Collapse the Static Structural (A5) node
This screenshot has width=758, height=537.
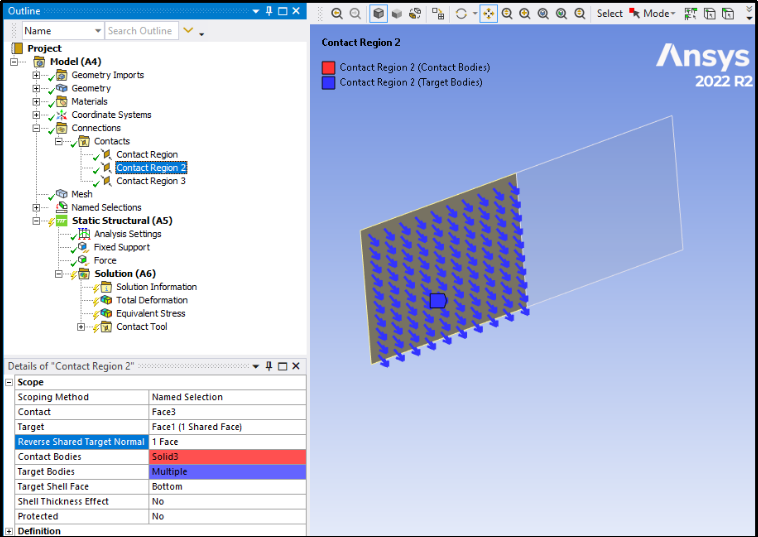point(36,221)
